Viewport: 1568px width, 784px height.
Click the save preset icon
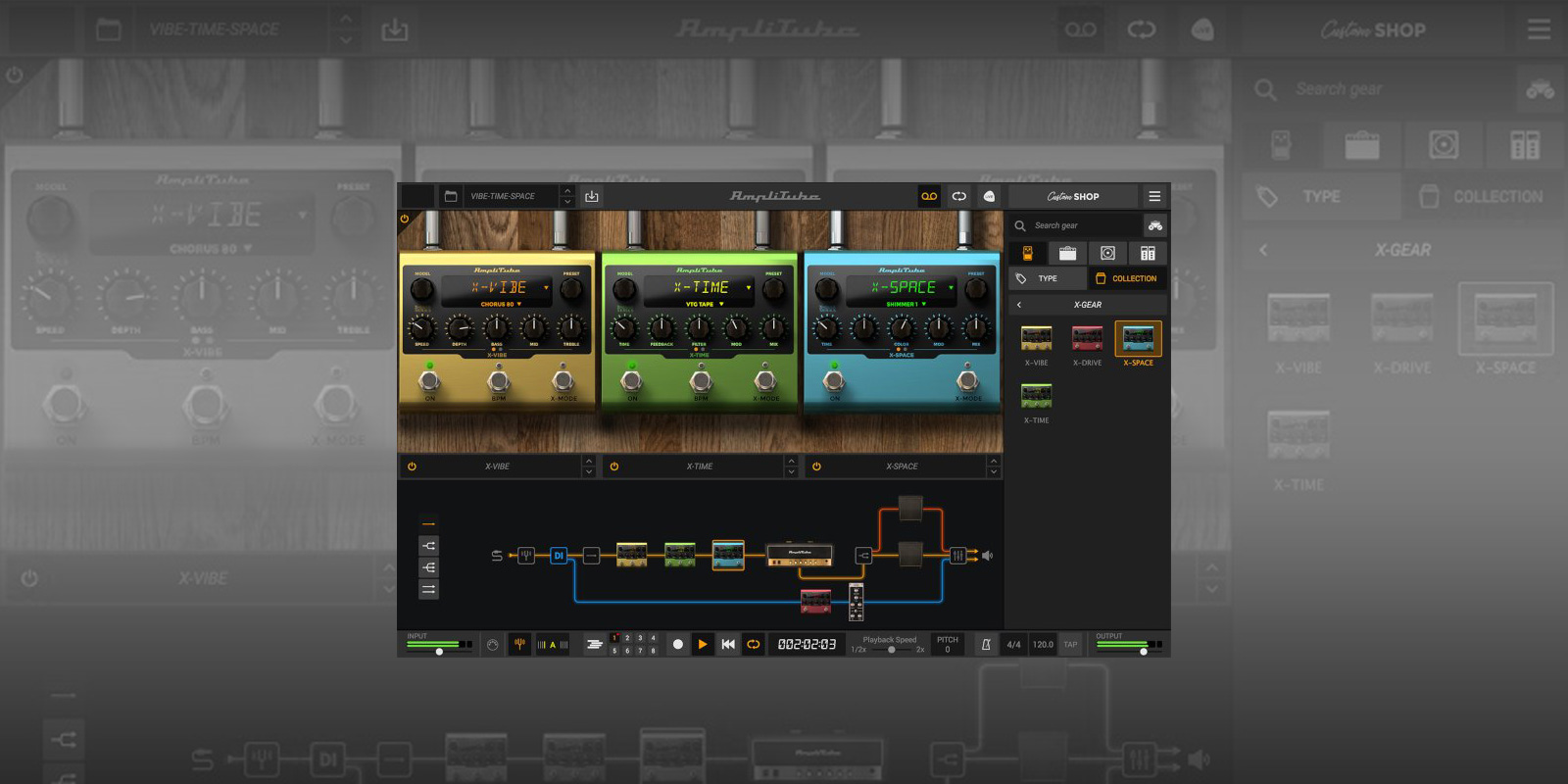[x=592, y=196]
